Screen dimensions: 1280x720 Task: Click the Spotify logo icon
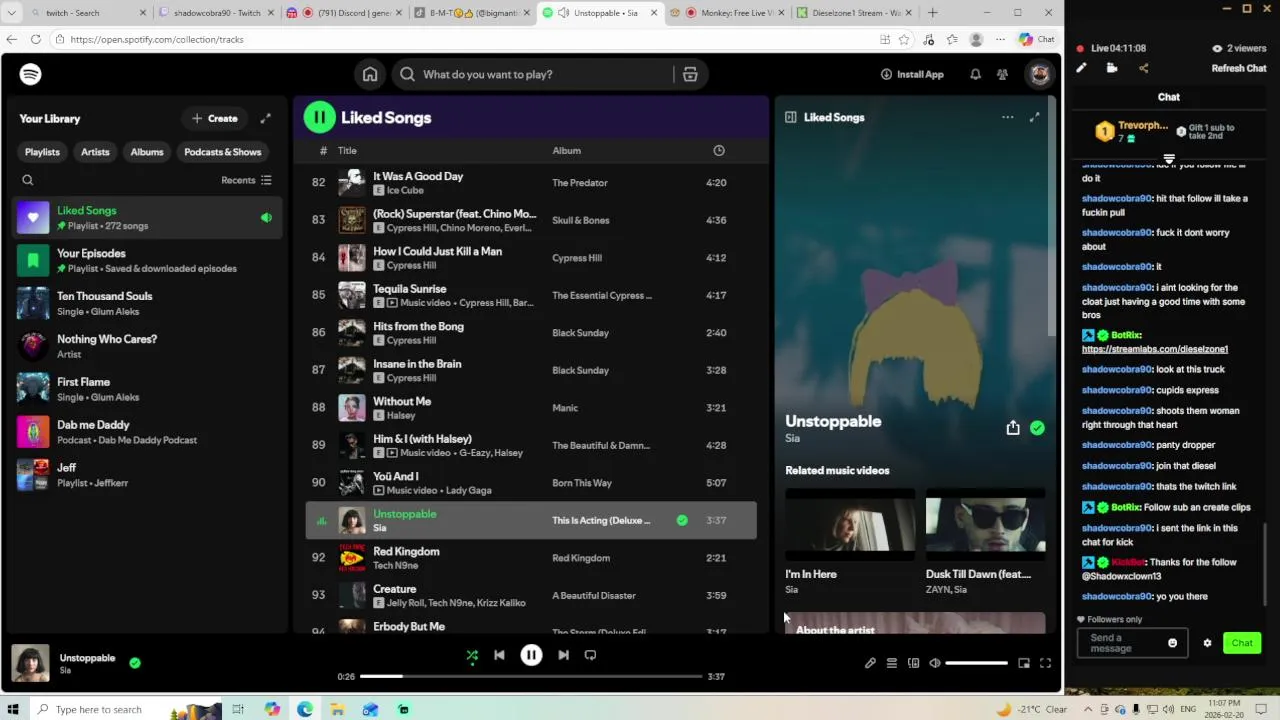tap(30, 74)
